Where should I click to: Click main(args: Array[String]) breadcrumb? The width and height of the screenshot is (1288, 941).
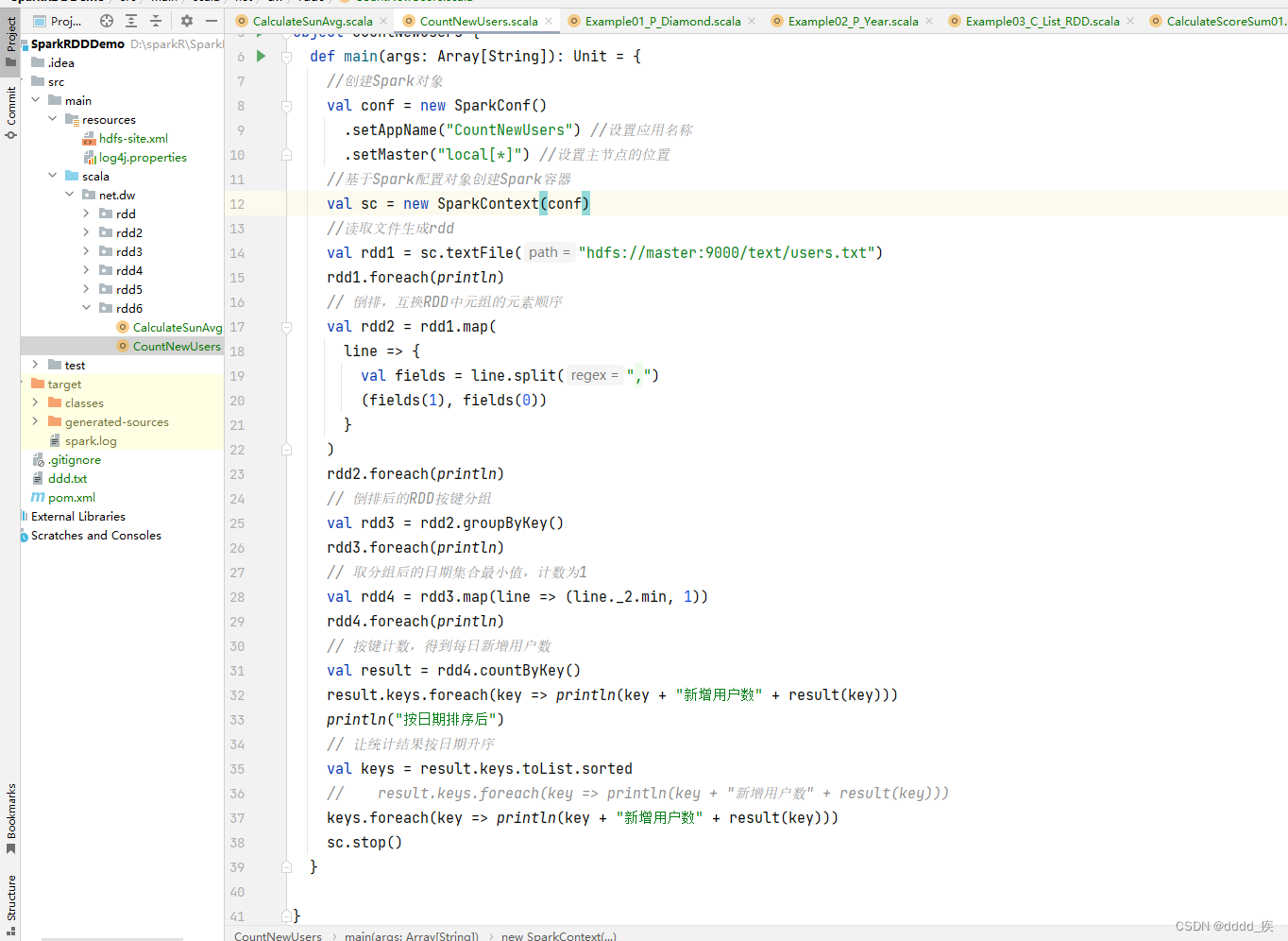point(411,935)
